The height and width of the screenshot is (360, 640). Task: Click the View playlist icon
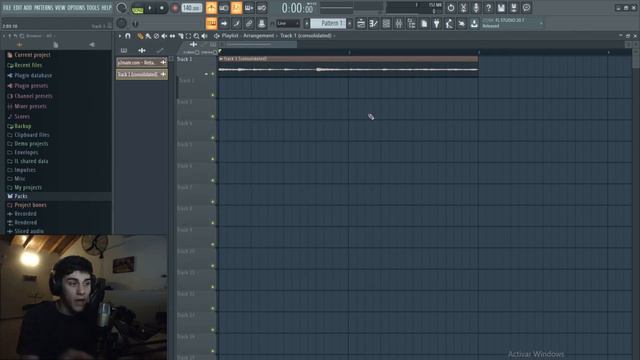(361, 24)
